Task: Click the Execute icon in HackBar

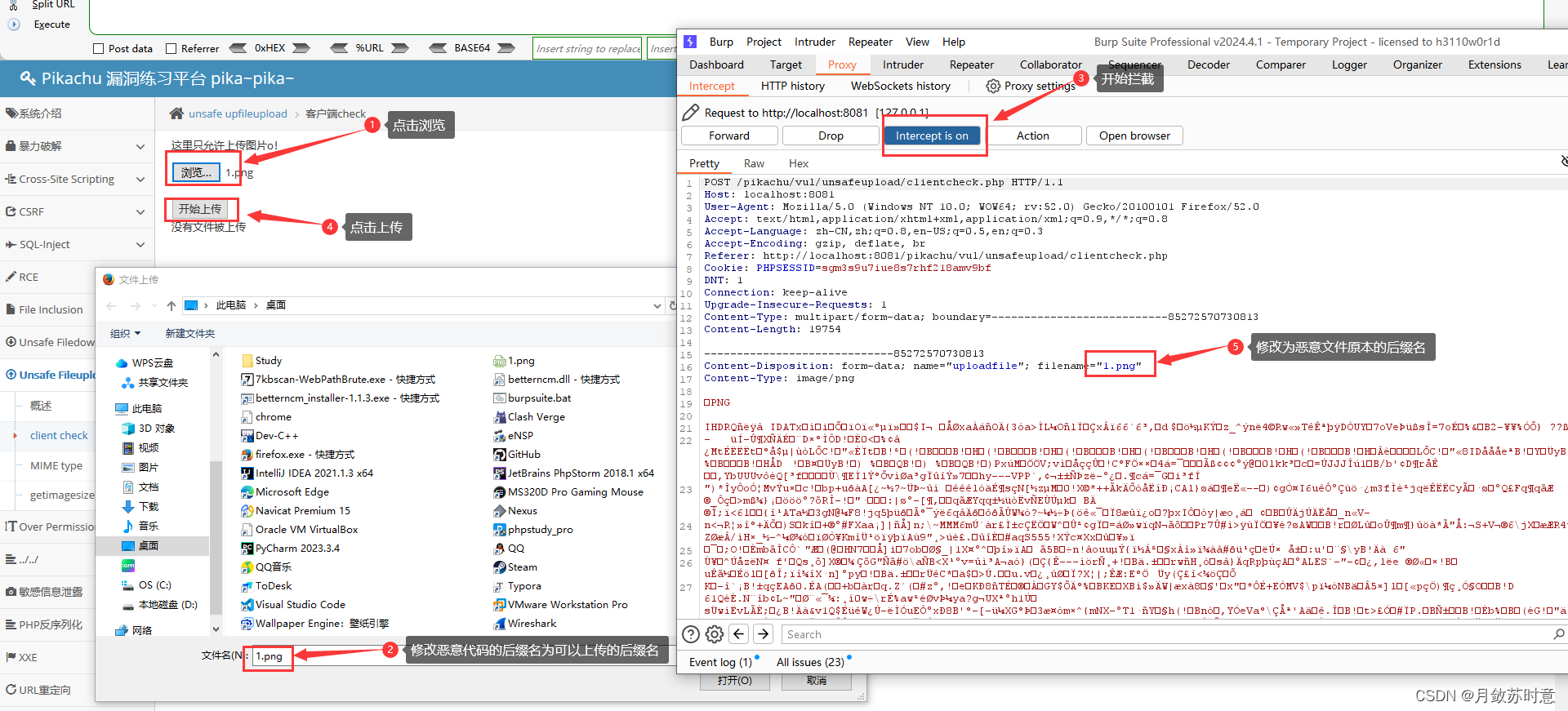Action: [14, 24]
